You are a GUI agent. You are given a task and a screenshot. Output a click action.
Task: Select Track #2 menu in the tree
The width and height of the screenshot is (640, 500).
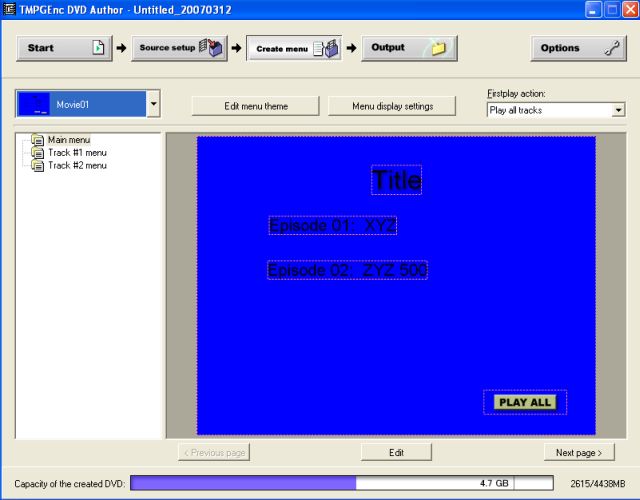click(77, 165)
